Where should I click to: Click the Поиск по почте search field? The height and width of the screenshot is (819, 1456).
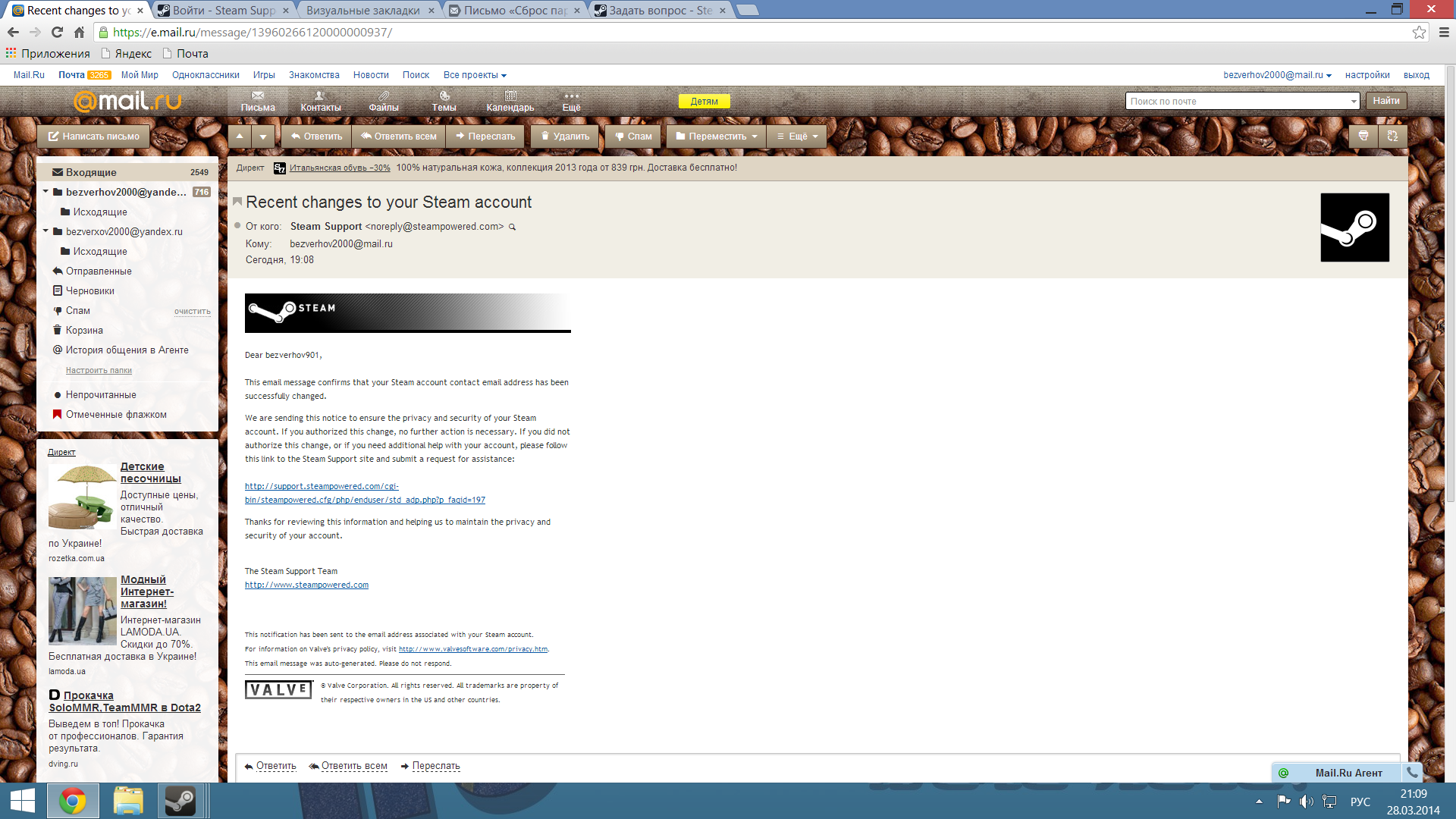1236,101
